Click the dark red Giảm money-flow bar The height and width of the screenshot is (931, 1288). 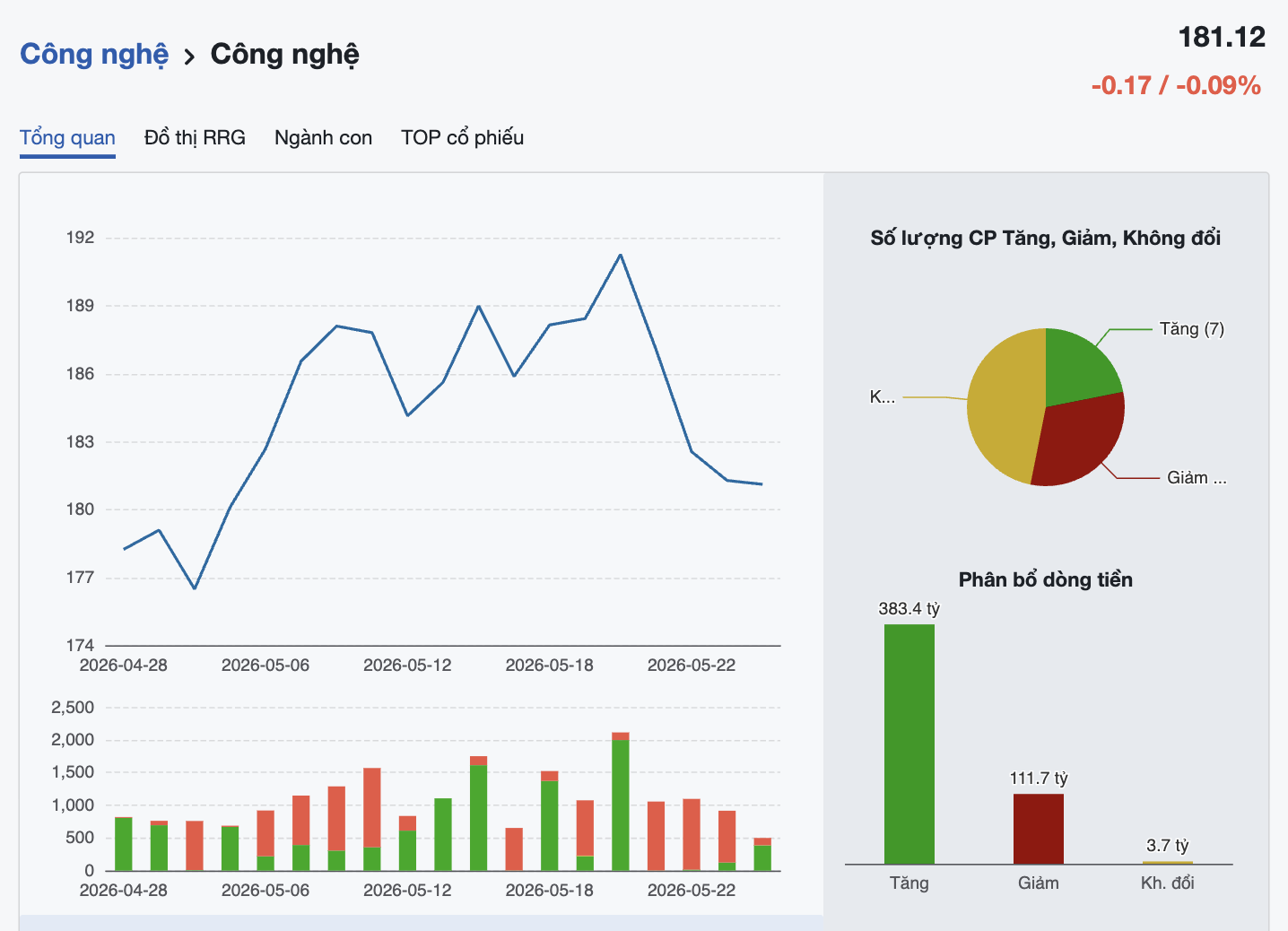(x=1039, y=829)
